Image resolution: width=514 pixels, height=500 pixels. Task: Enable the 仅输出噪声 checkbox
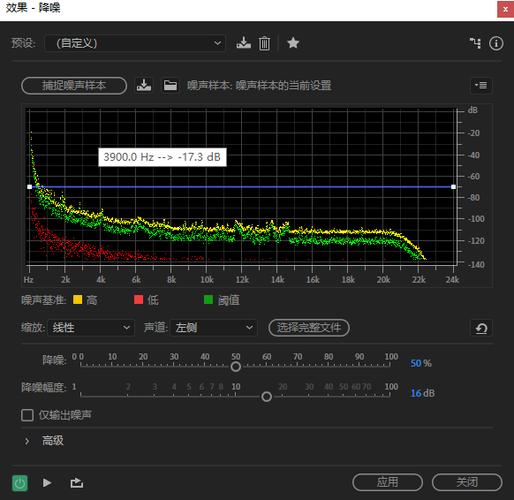tap(27, 415)
